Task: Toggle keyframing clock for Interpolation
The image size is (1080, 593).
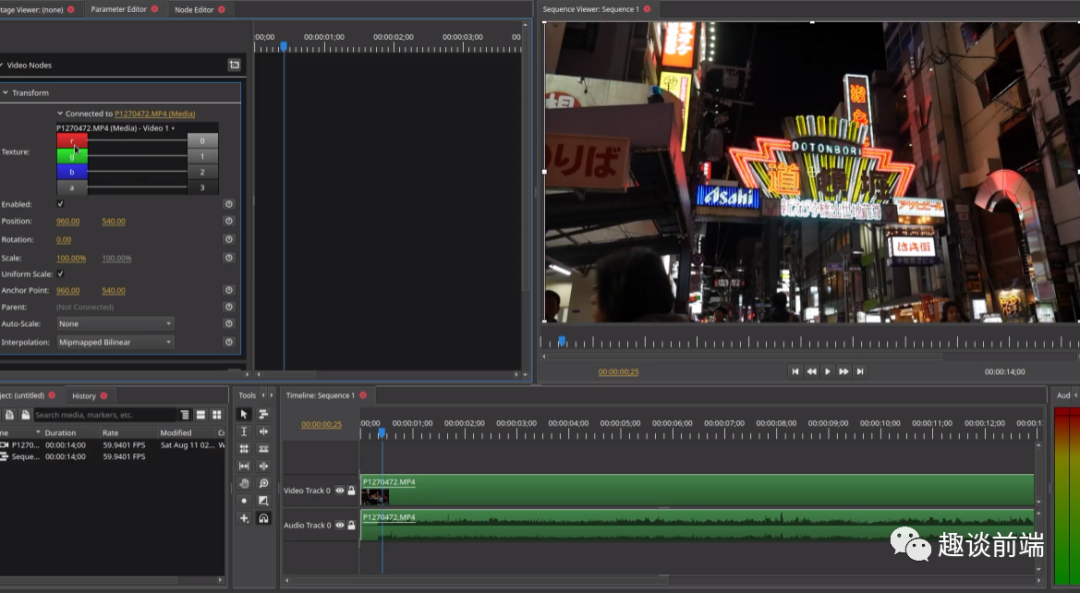Action: tap(229, 342)
